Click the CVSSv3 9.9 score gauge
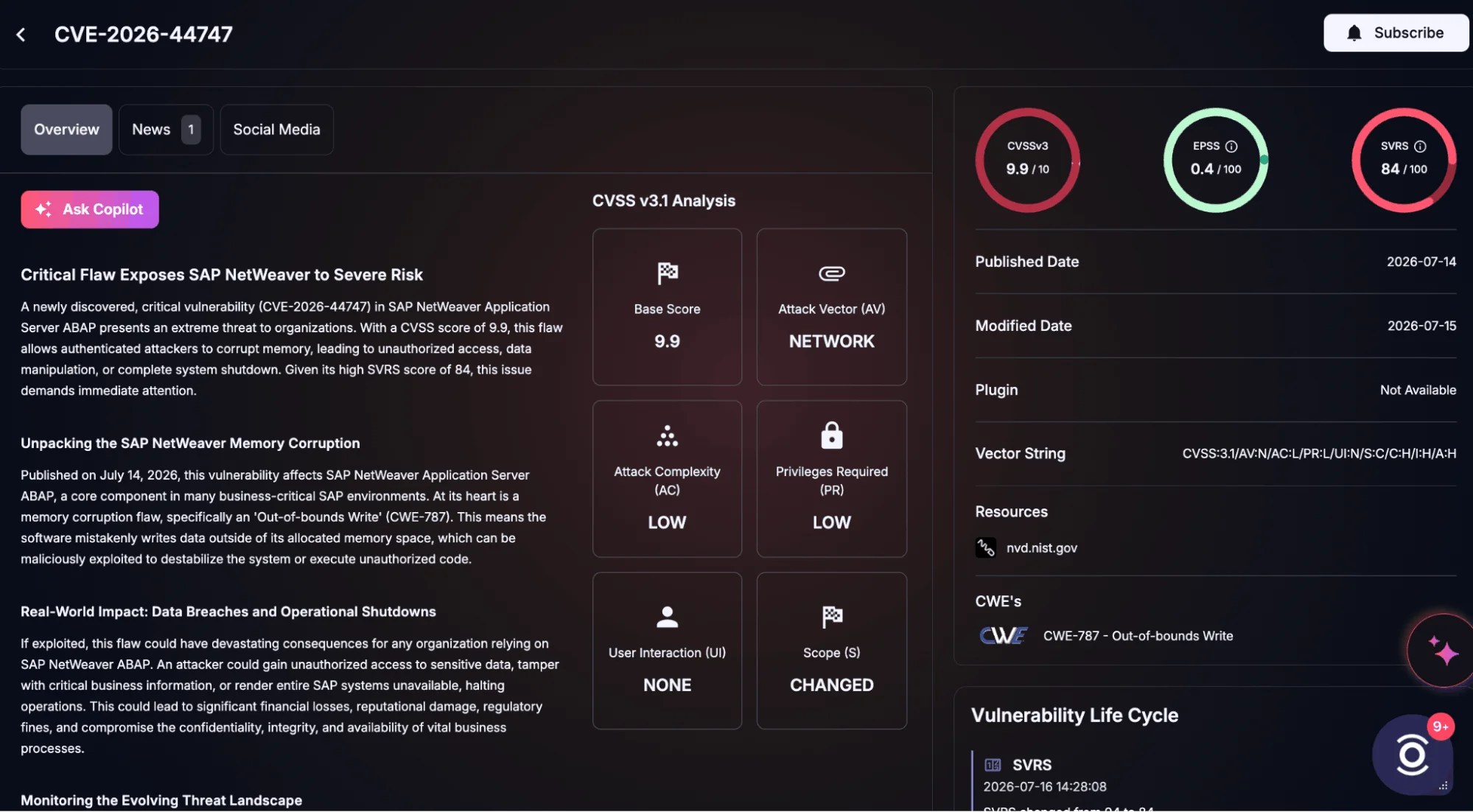This screenshot has width=1473, height=812. [1027, 160]
